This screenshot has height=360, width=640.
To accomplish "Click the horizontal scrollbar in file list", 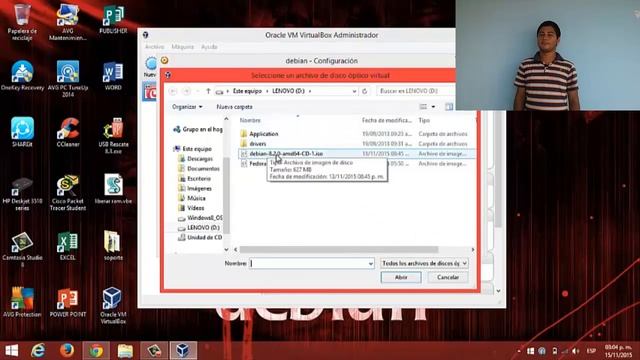I will coord(339,249).
